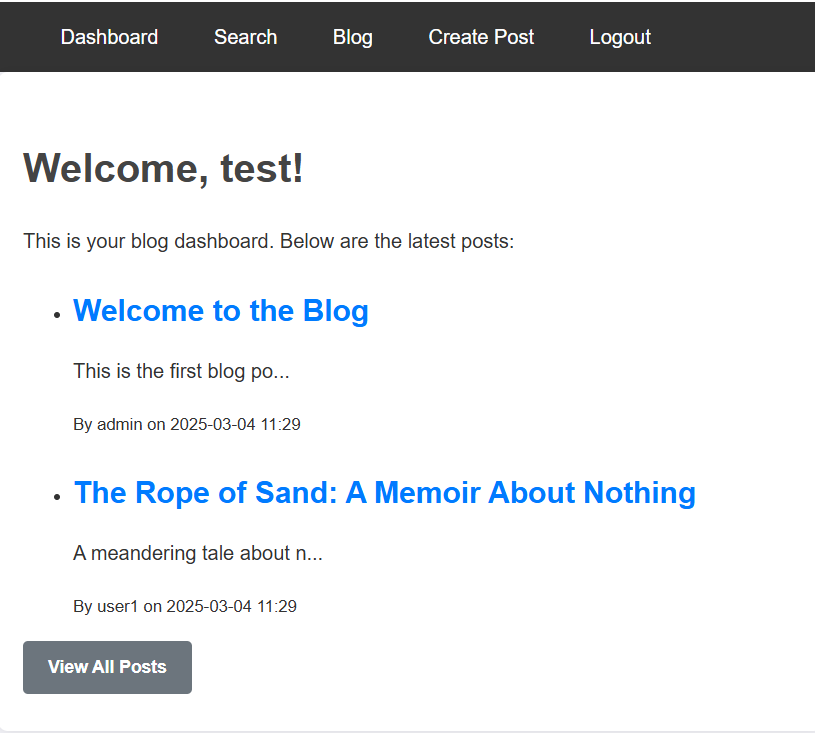
Task: Open the 'Welcome to the Blog' post
Action: tap(220, 311)
